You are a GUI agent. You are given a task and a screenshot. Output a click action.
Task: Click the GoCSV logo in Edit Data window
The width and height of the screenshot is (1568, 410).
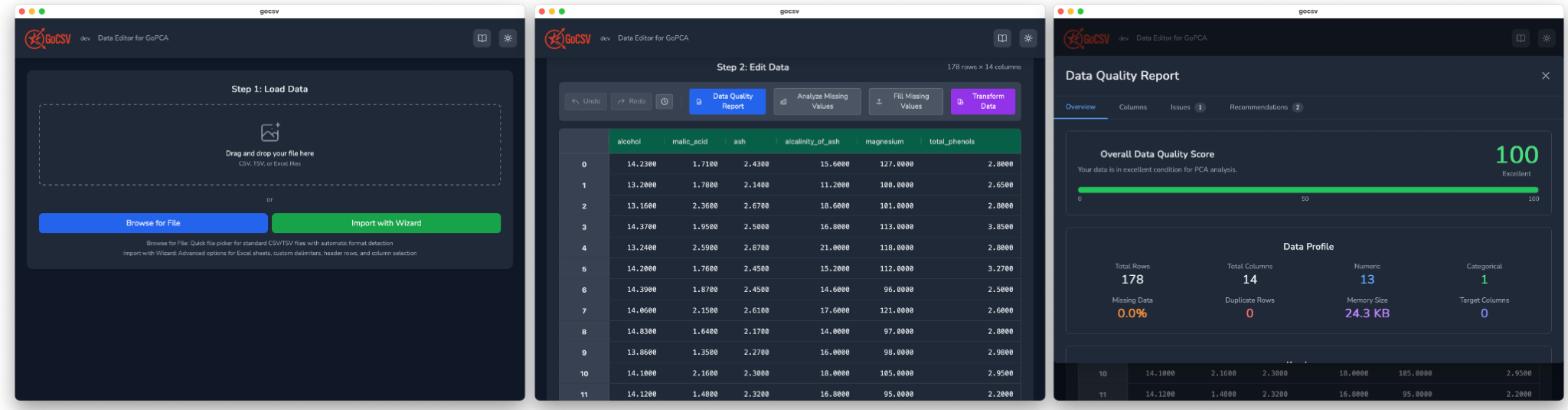568,38
